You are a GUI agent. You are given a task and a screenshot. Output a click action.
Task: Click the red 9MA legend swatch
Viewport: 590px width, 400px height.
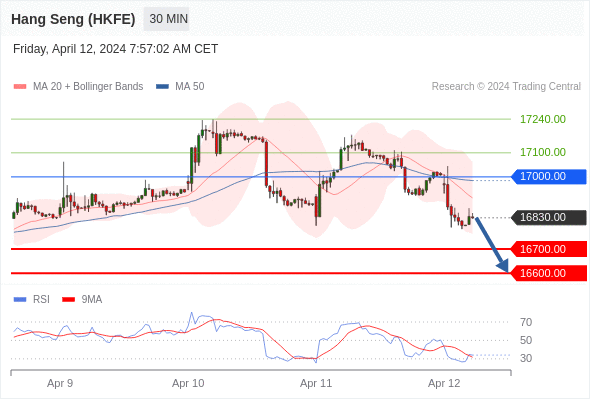coord(68,300)
